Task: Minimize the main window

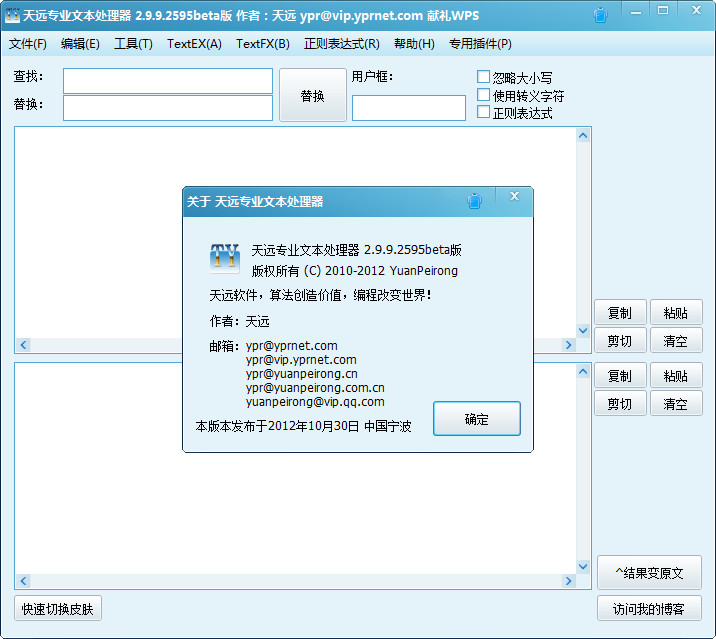Action: (636, 12)
